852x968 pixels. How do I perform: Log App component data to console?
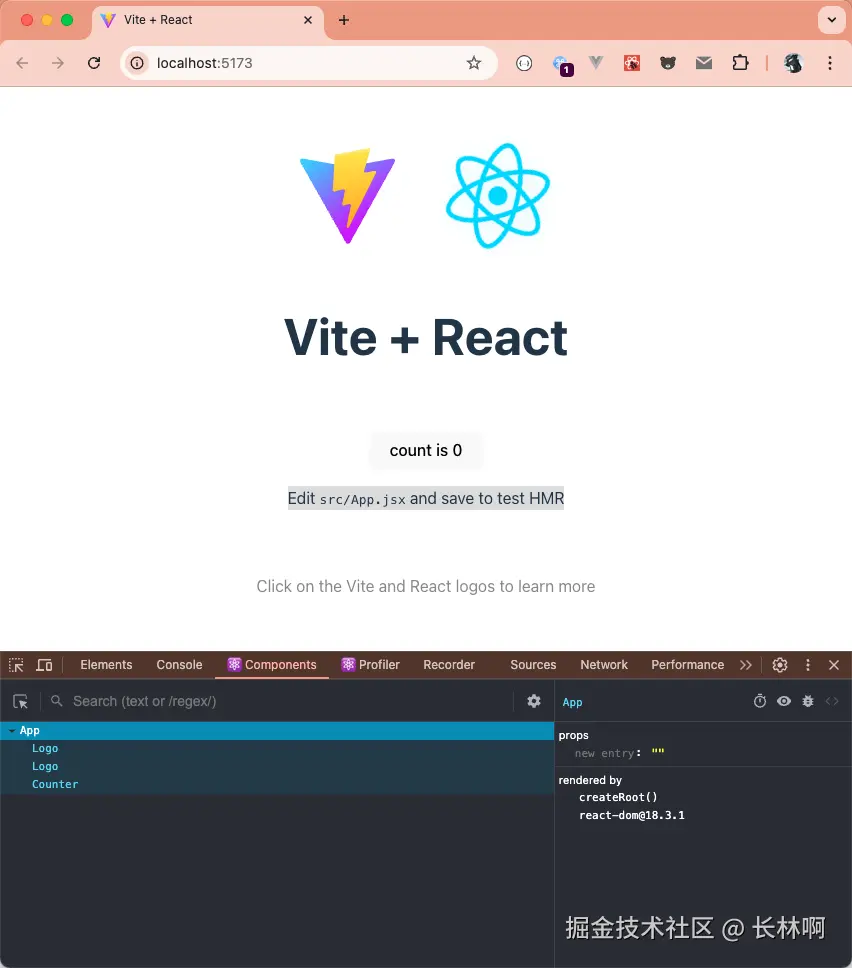tap(808, 701)
